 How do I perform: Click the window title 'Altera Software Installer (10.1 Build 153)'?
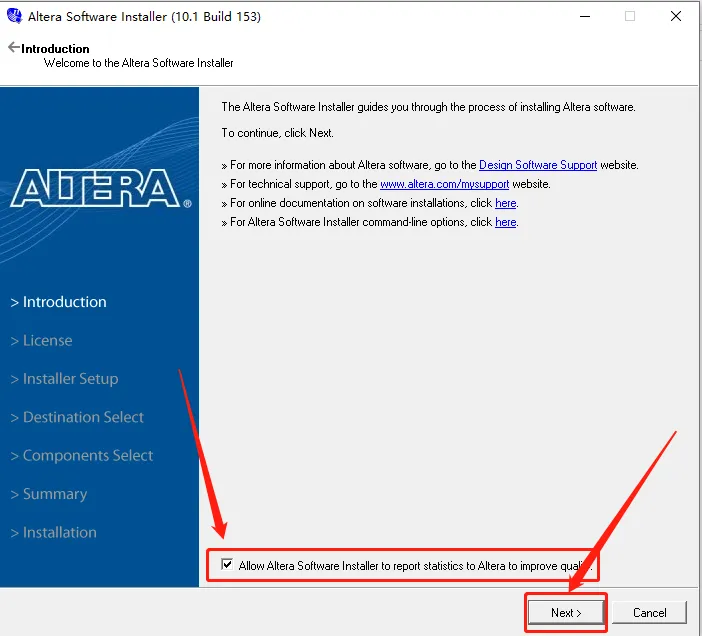[x=144, y=17]
